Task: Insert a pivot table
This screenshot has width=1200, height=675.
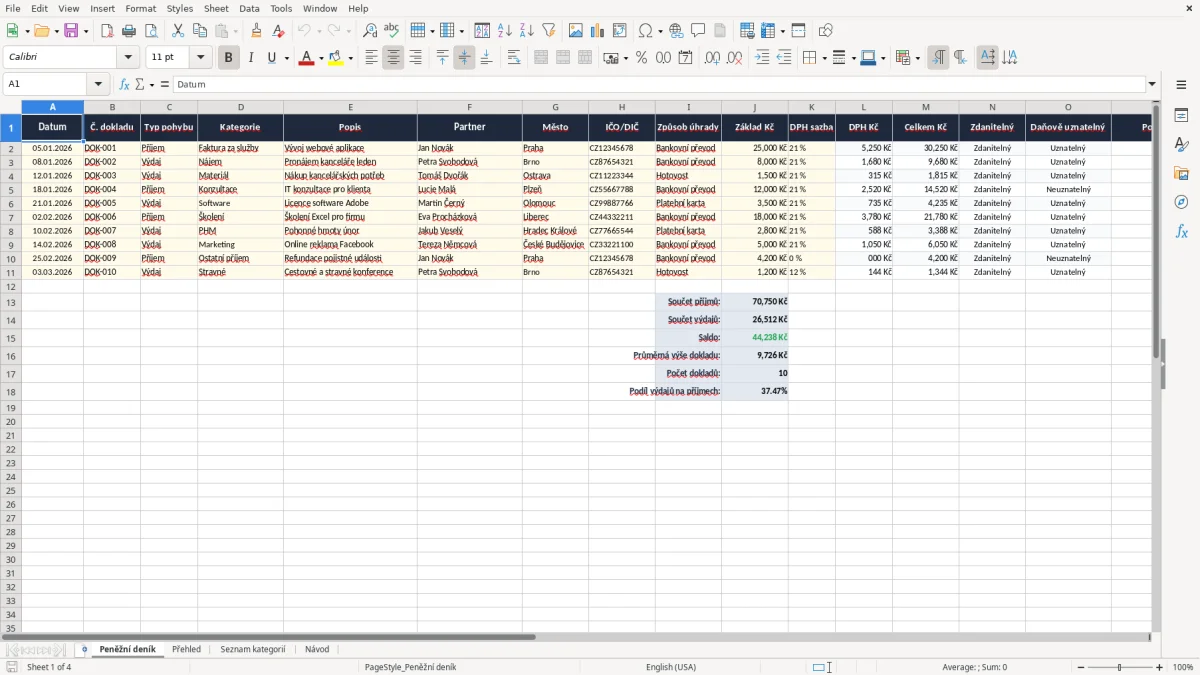Action: point(620,31)
